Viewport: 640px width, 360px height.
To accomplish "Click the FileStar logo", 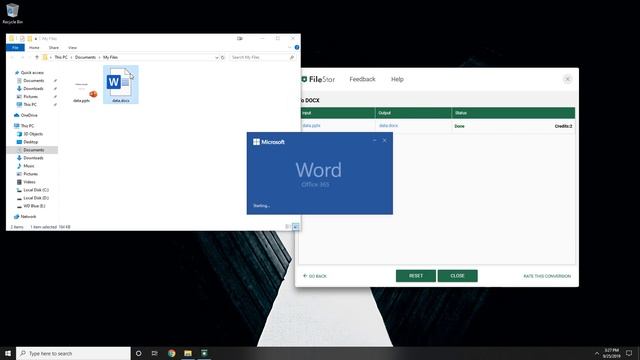I will pyautogui.click(x=318, y=80).
